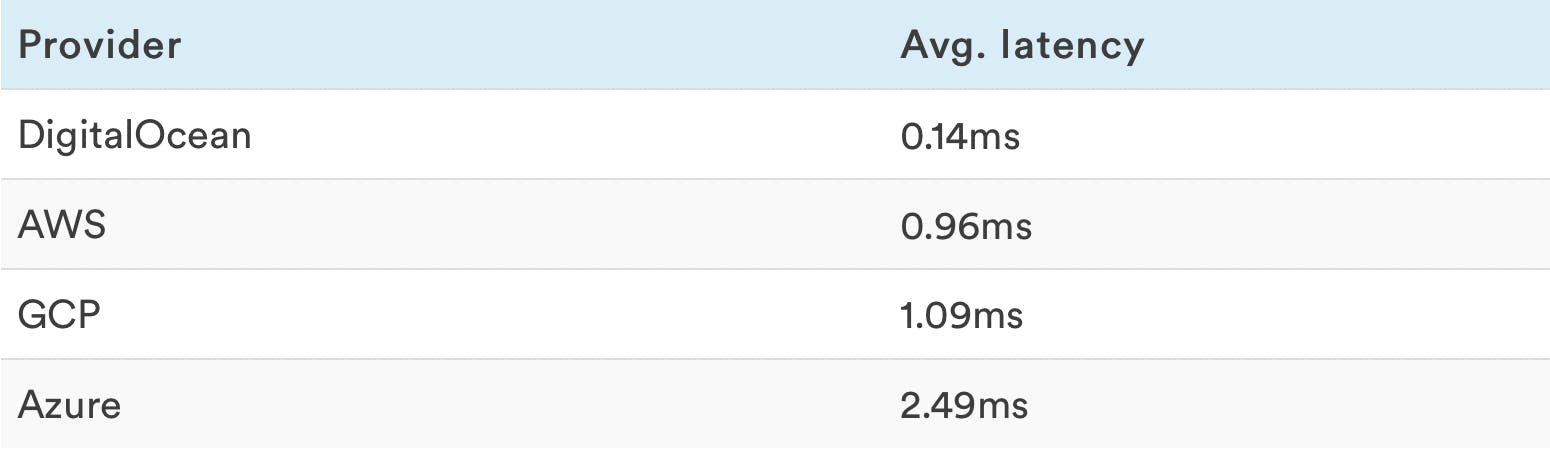Click the 0.14ms latency value
The height and width of the screenshot is (452, 1550).
click(x=959, y=135)
